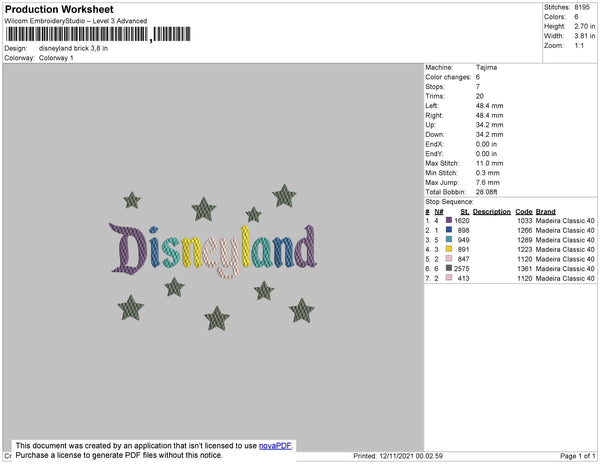Click the 'Colorway 1' value
Viewport: 600px width, 464px height.
click(56, 58)
